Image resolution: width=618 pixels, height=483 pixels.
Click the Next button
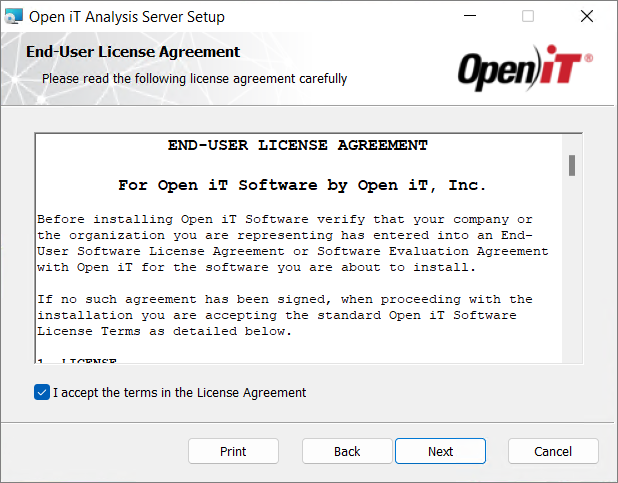[440, 451]
